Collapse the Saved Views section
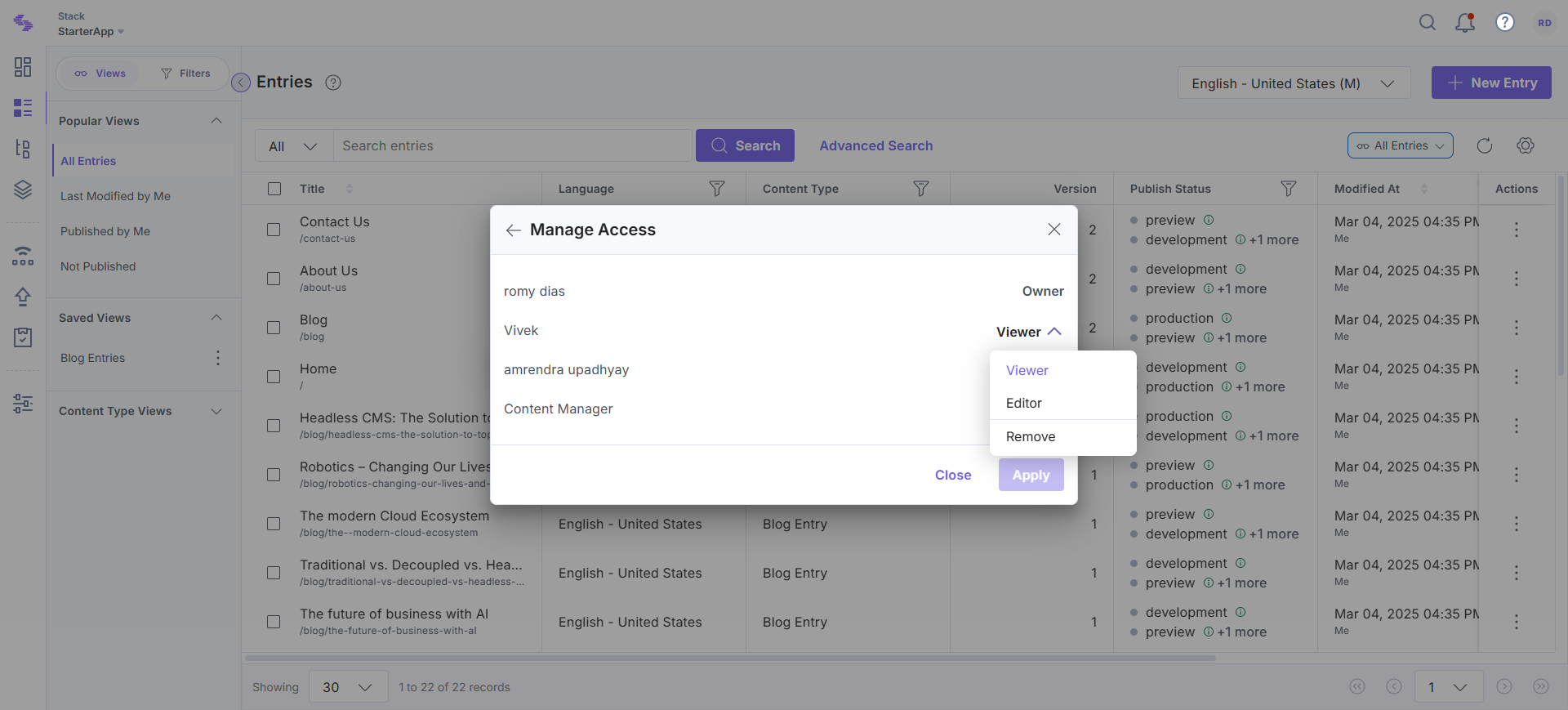This screenshot has width=1568, height=710. tap(216, 318)
